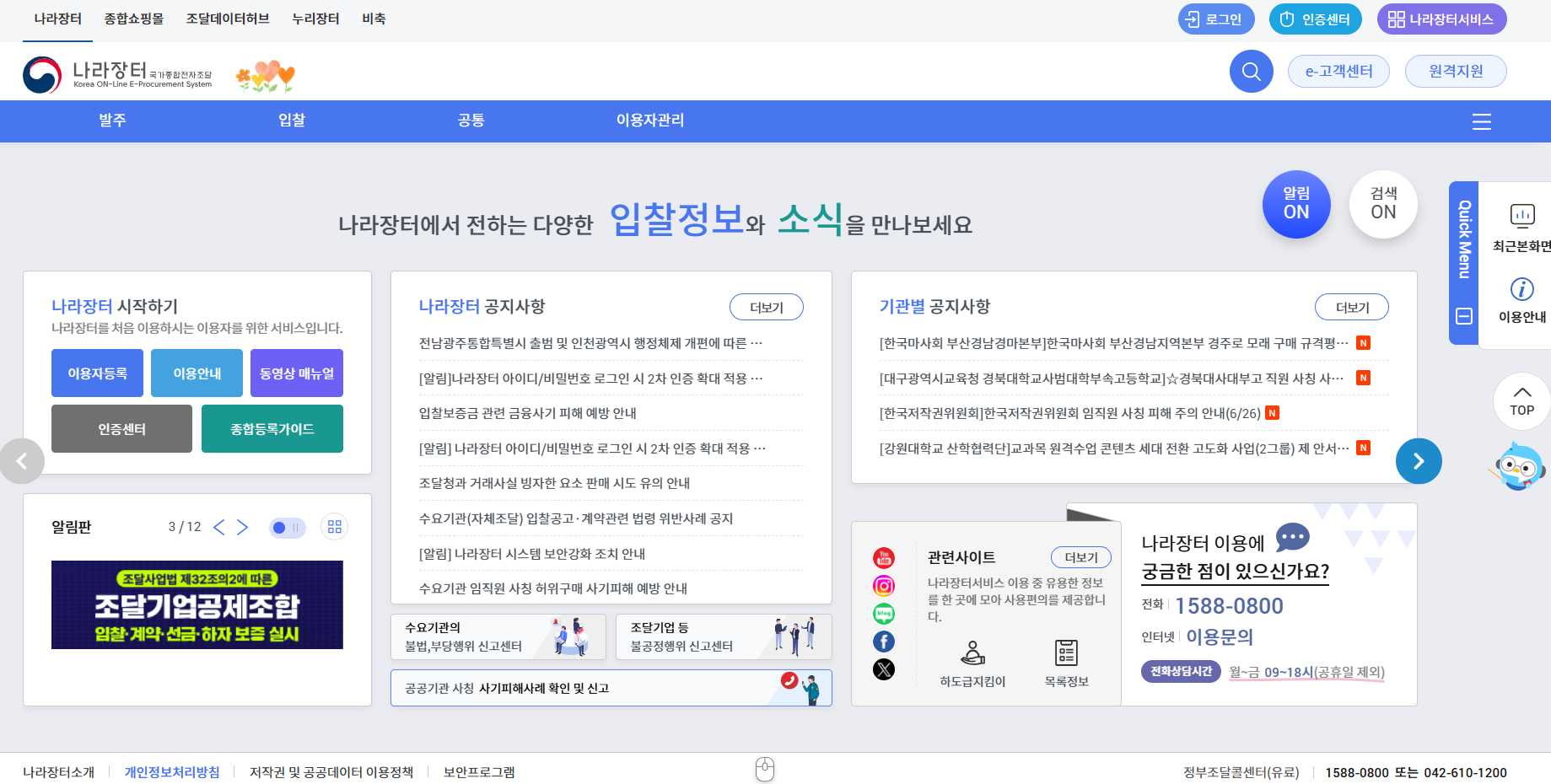Click the 이용자등록 button

coord(97,373)
